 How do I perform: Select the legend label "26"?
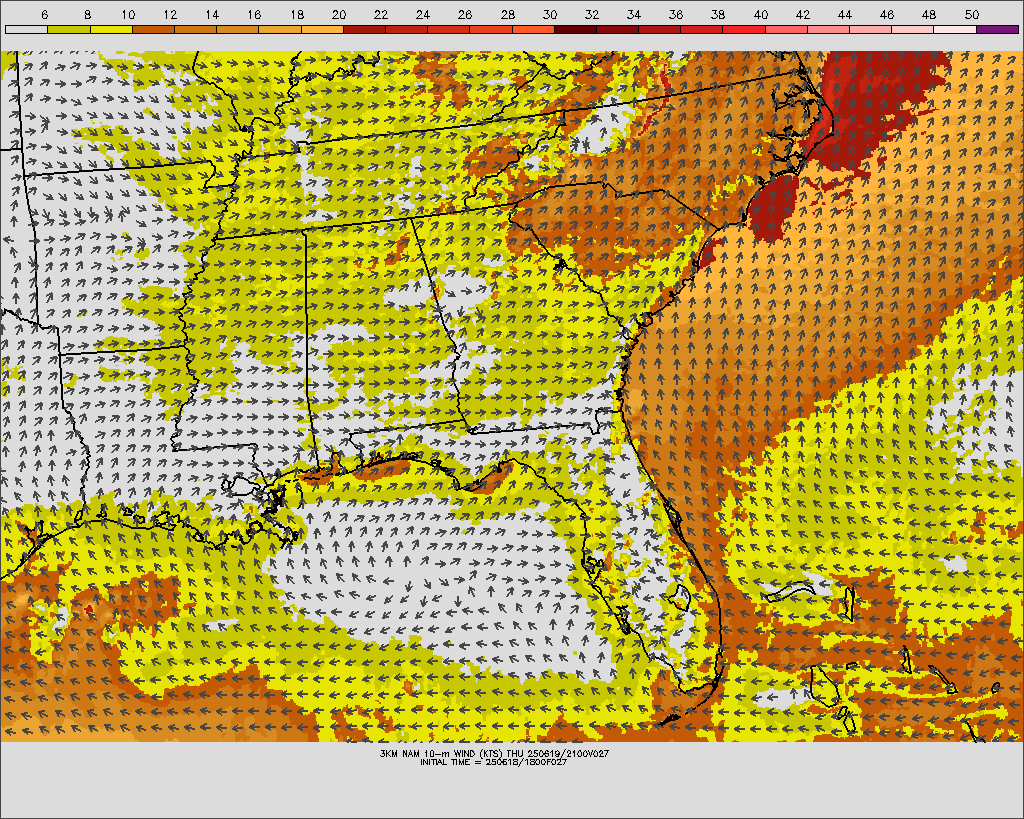[x=465, y=14]
